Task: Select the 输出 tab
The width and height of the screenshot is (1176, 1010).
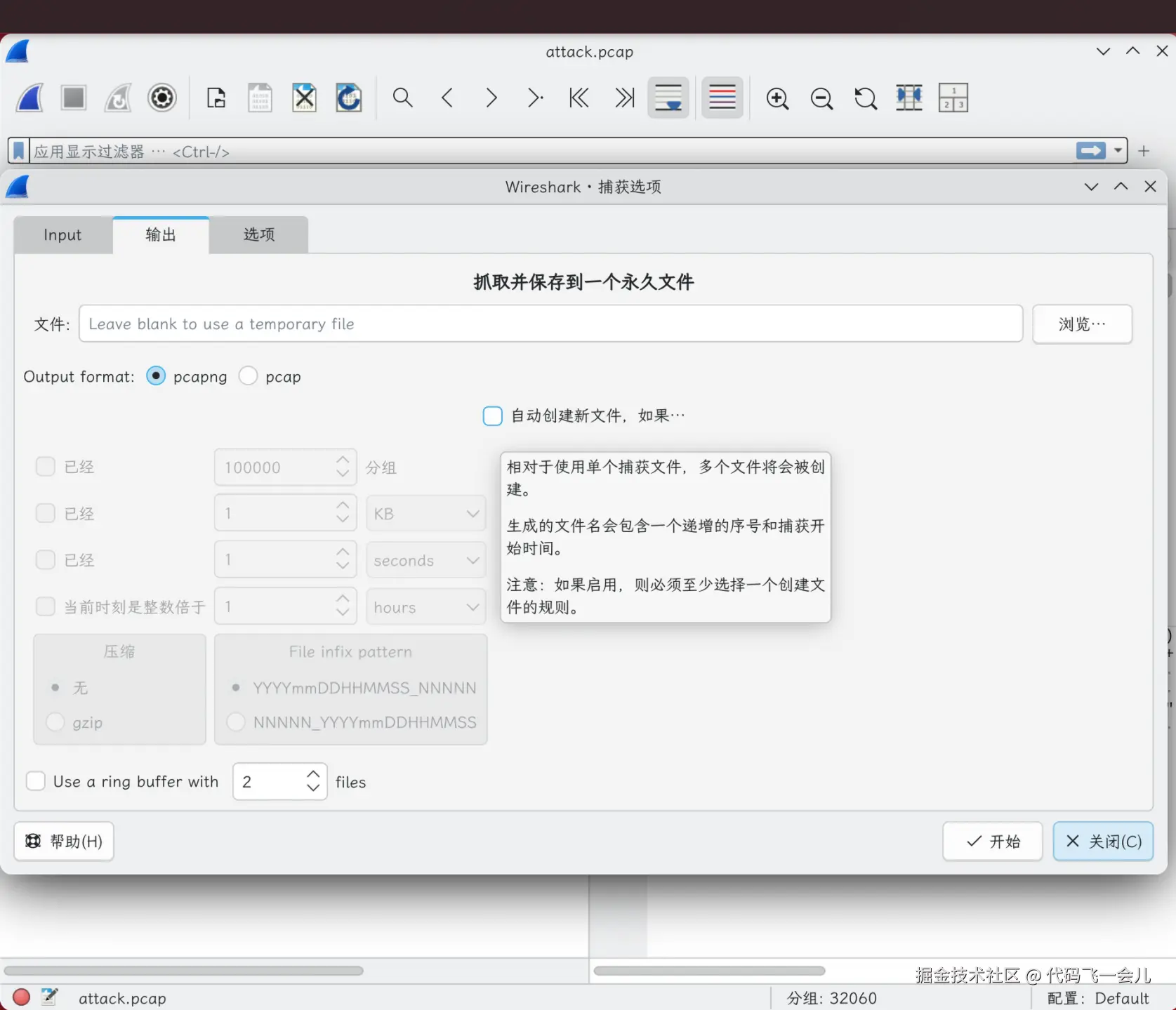Action: point(161,235)
